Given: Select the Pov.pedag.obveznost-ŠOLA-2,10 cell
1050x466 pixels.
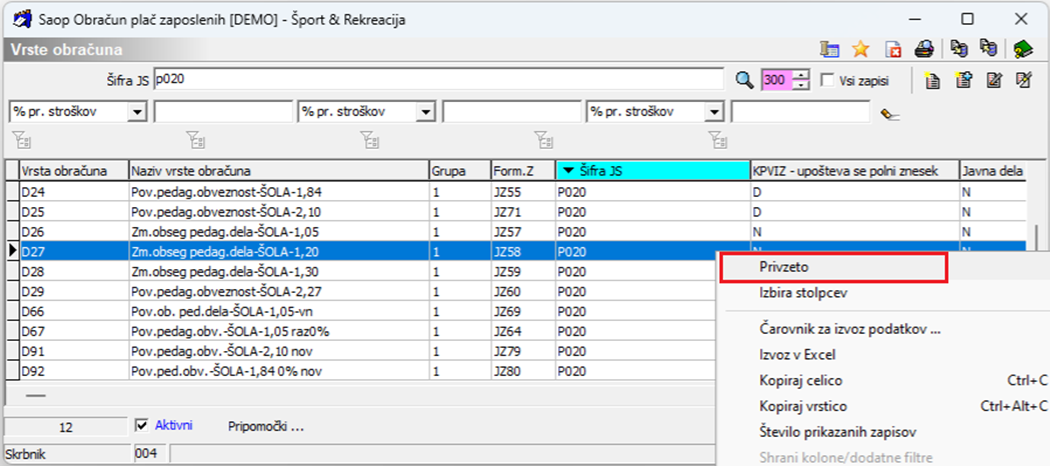Looking at the screenshot, I should tap(279, 212).
